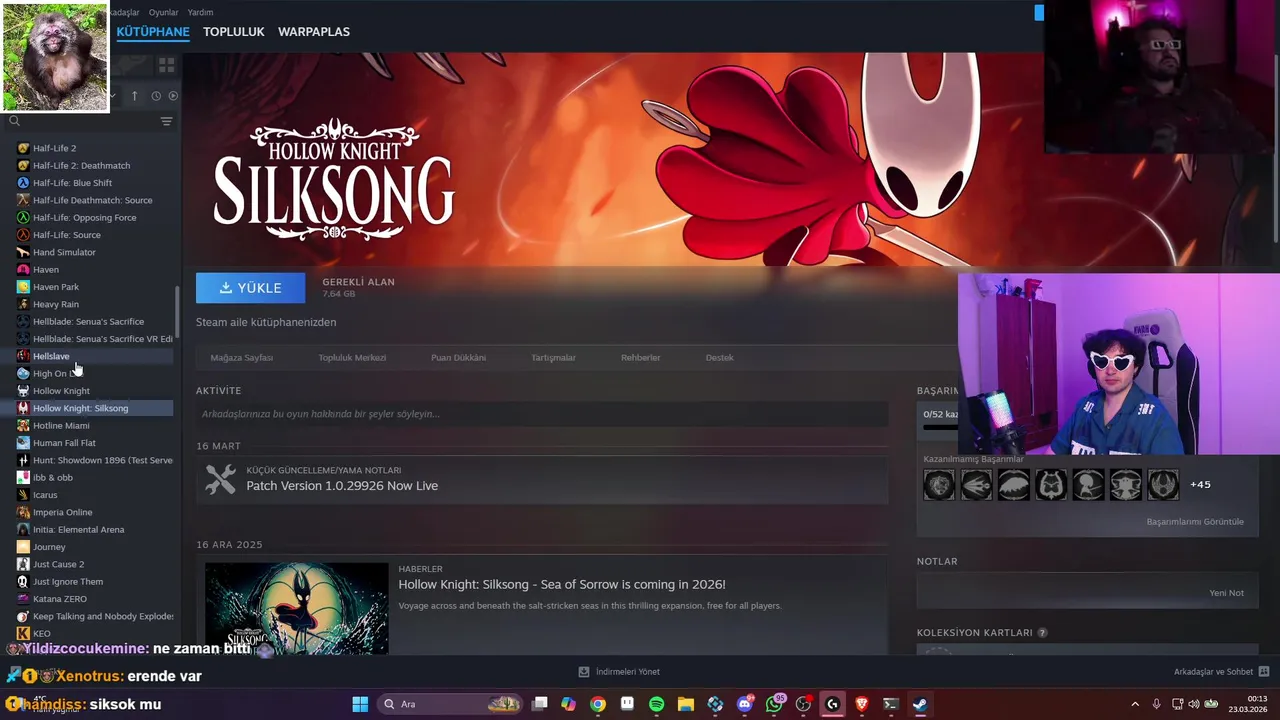1280x720 pixels.
Task: Select Half-Life 2: Deathmatch in the library
Action: (x=81, y=166)
